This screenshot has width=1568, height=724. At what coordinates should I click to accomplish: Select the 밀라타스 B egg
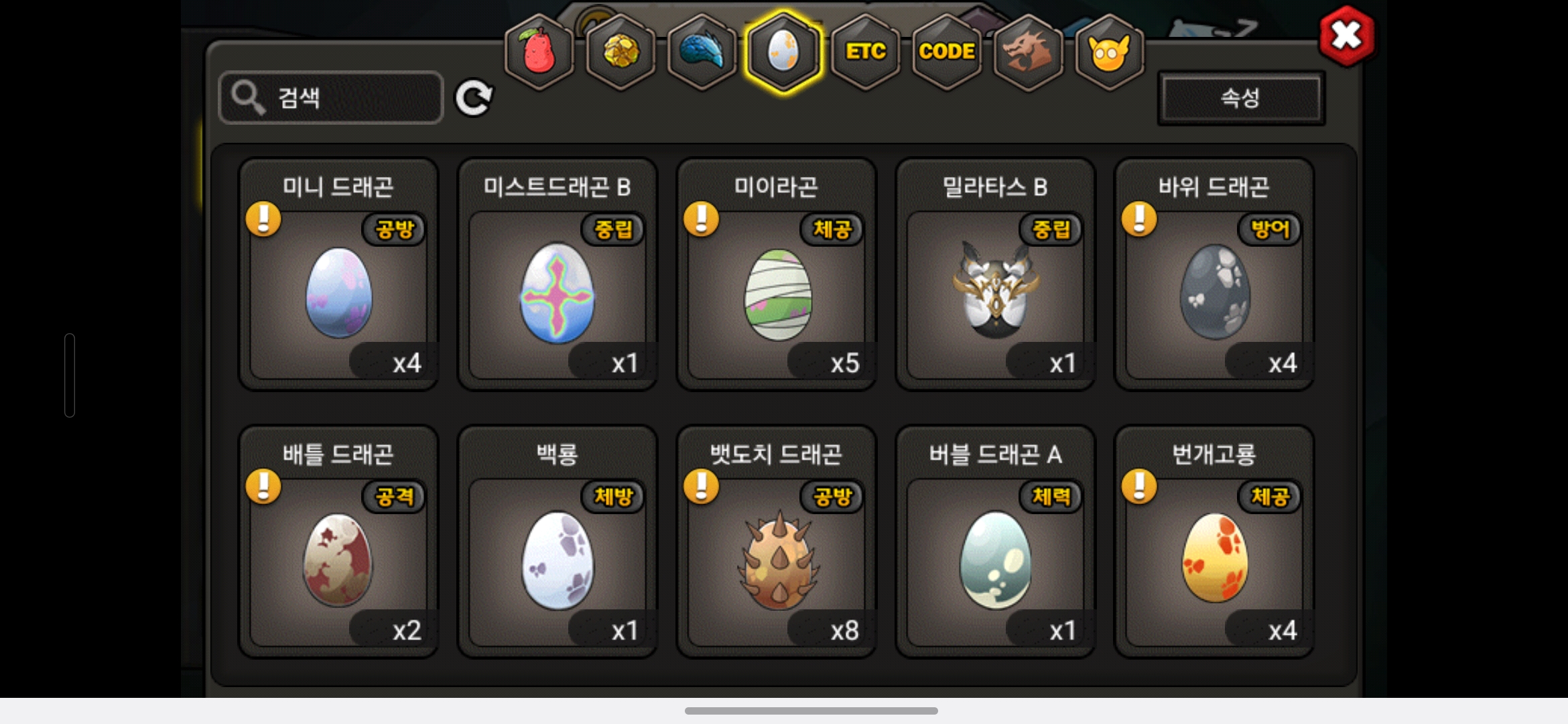click(996, 274)
